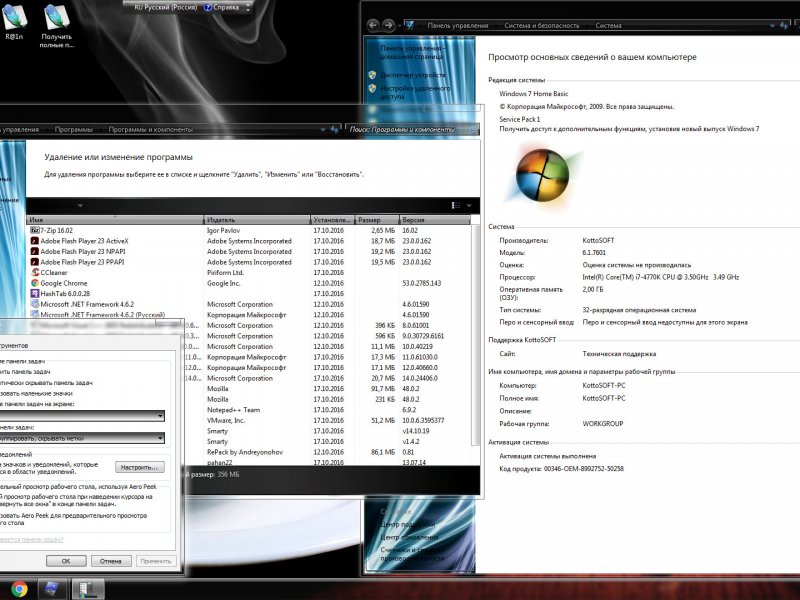Click the Adobe Flash Player 23 ActiveX icon

tap(35, 241)
